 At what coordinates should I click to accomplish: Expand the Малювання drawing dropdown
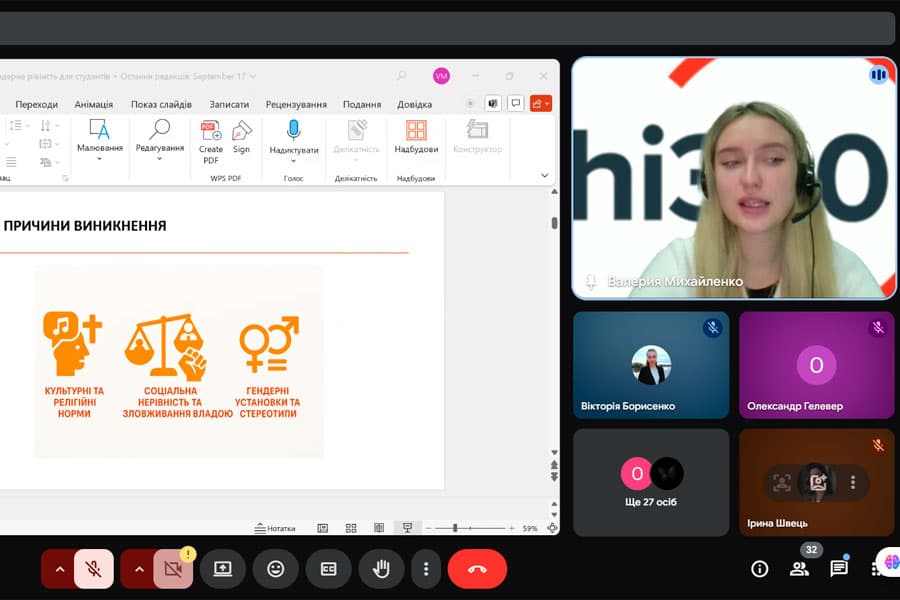[x=99, y=159]
